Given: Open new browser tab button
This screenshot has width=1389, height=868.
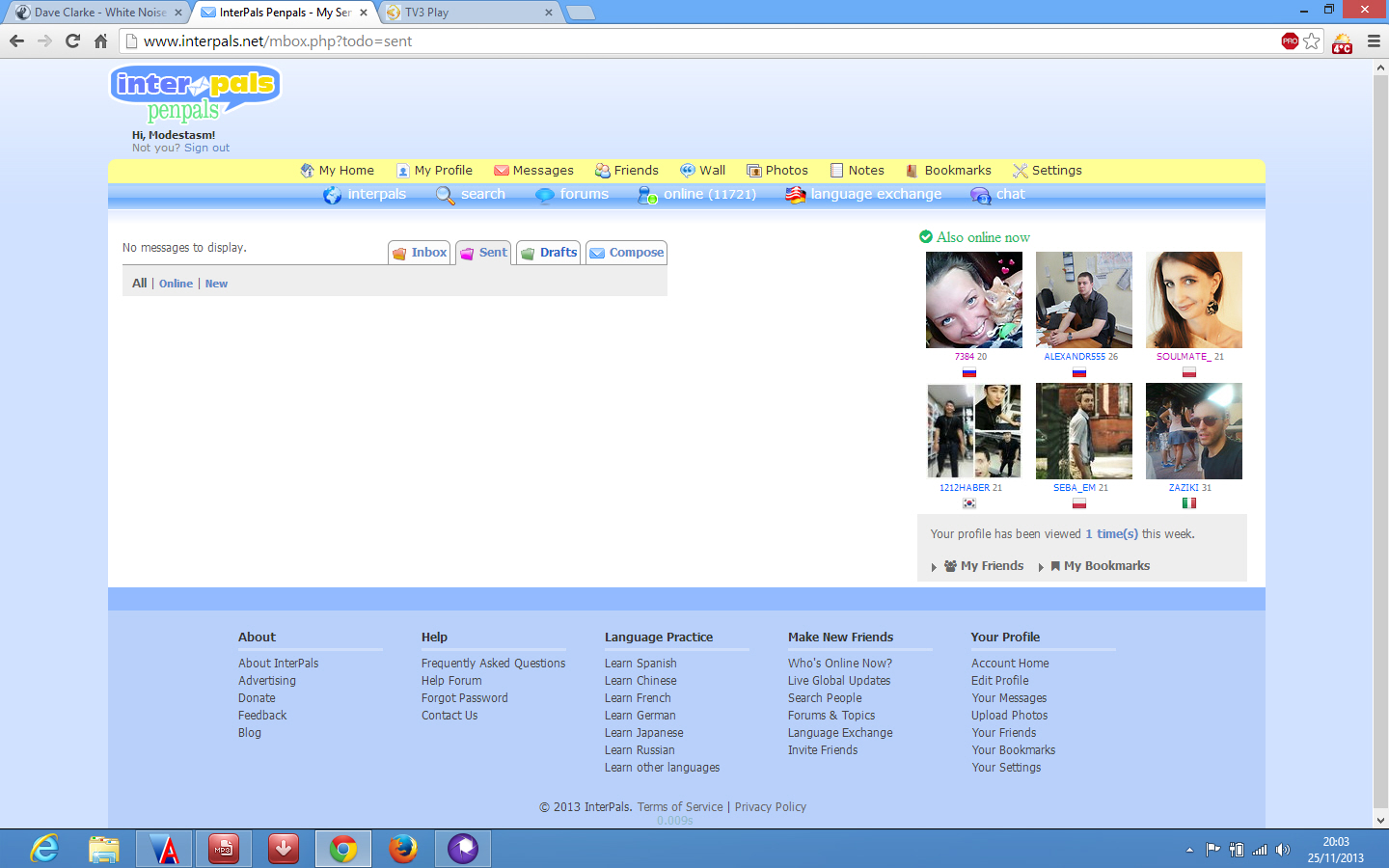Looking at the screenshot, I should [x=580, y=13].
